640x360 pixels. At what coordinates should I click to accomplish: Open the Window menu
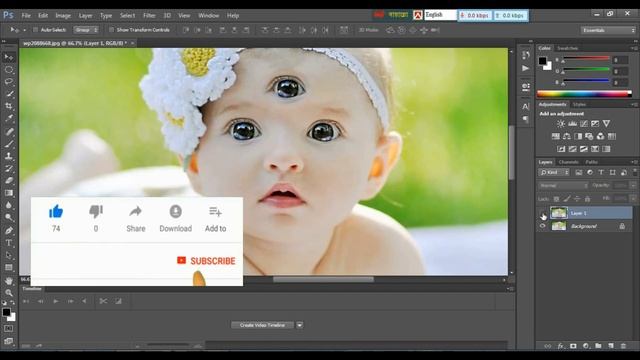point(209,16)
